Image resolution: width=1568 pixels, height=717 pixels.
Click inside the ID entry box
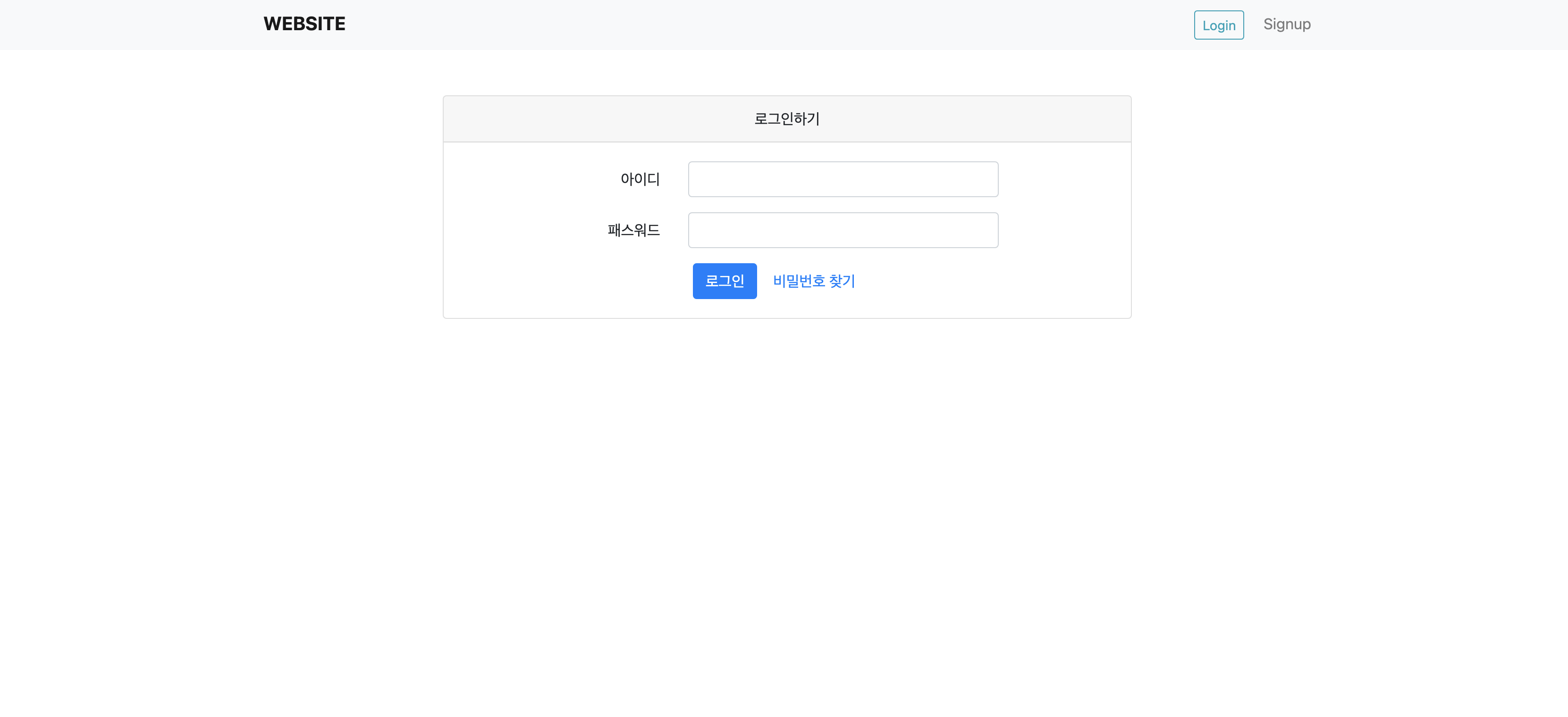point(843,178)
